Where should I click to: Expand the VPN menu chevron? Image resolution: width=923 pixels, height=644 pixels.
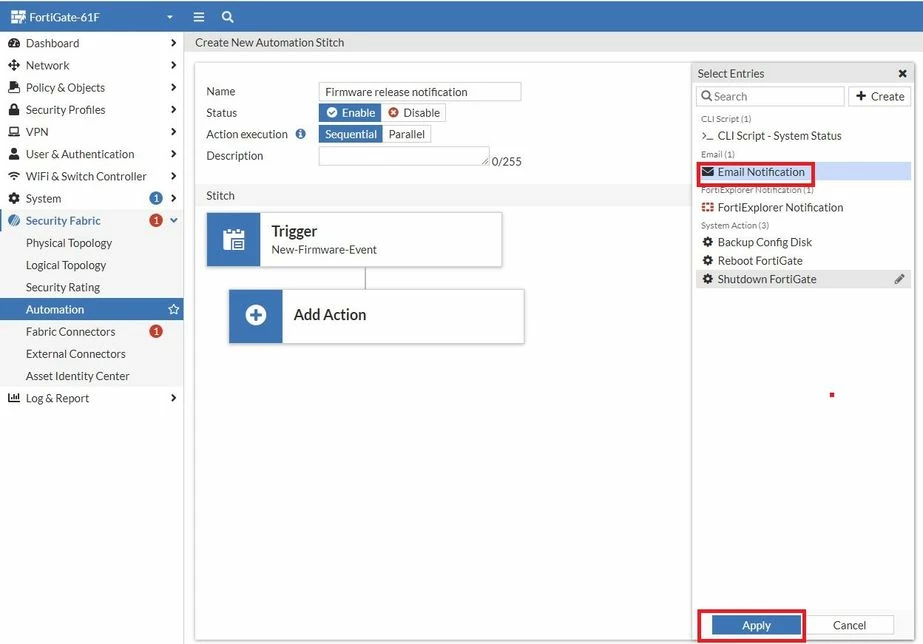[173, 131]
